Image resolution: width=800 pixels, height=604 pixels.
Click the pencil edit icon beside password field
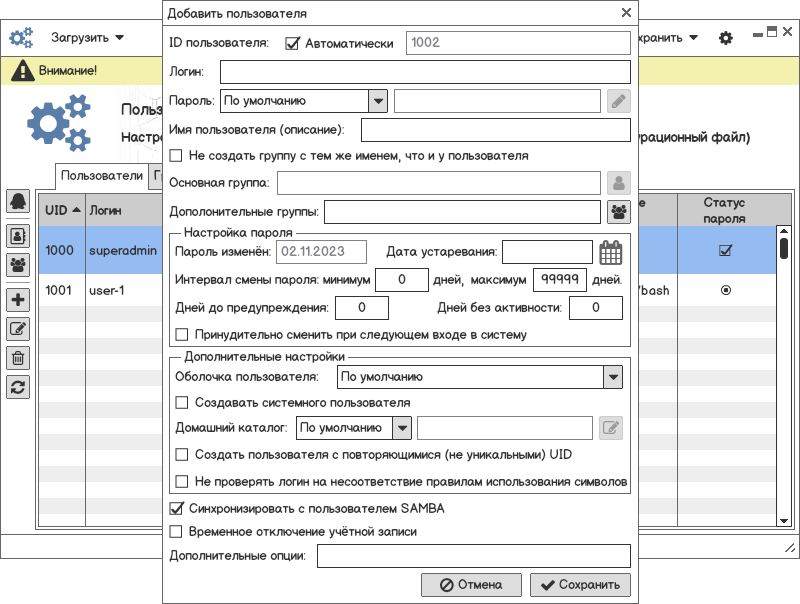point(618,101)
